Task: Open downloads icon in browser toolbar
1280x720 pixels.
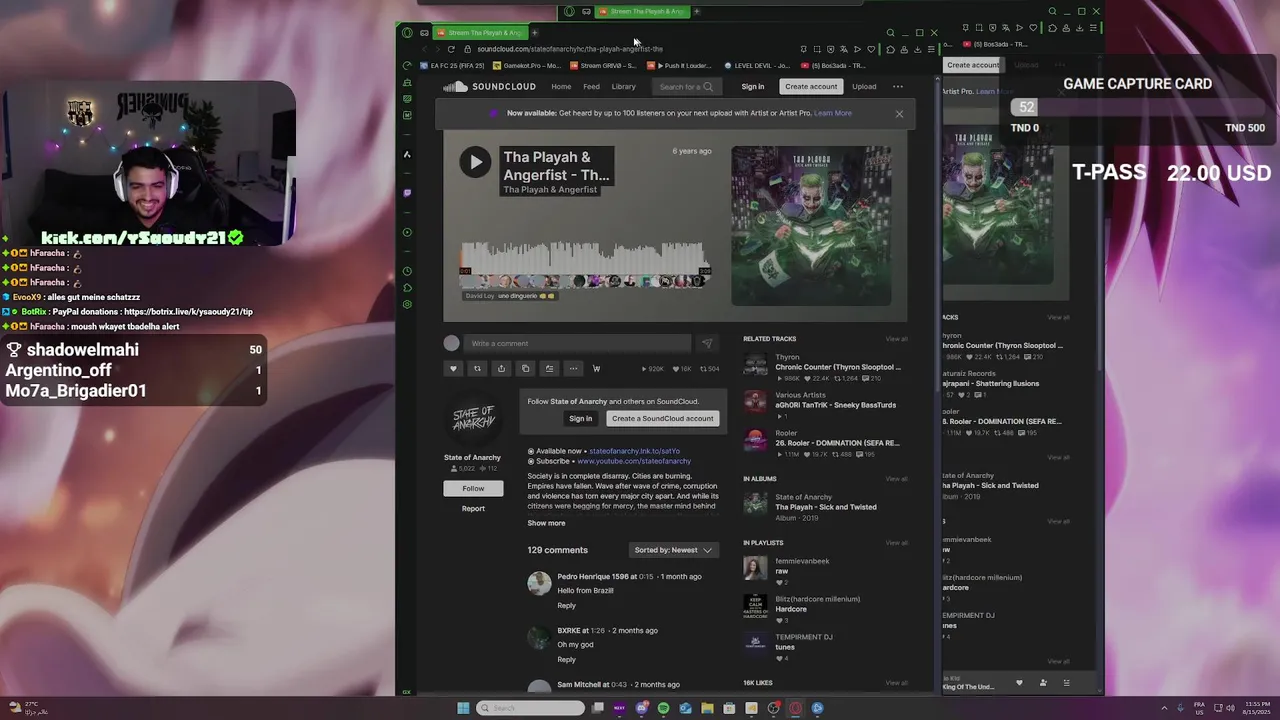Action: coord(917,49)
